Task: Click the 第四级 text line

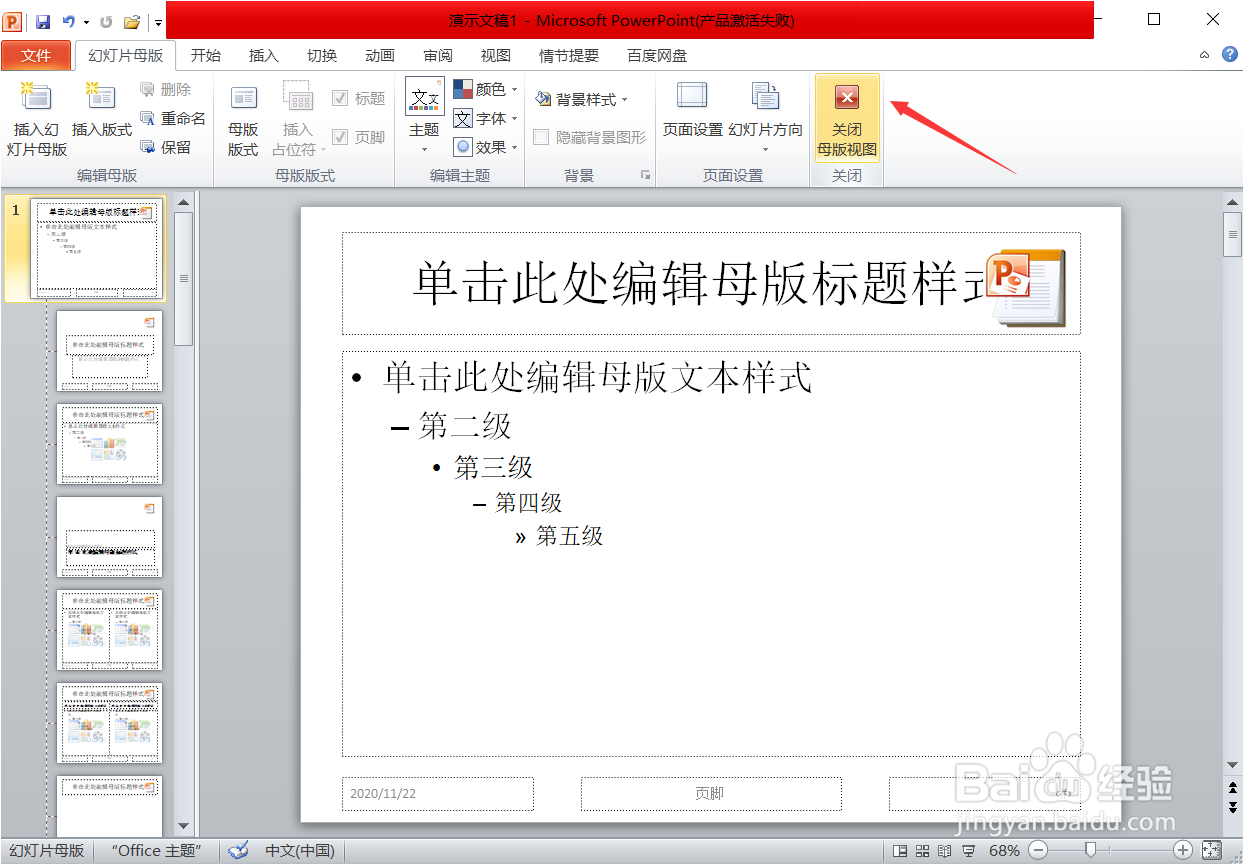Action: [529, 503]
